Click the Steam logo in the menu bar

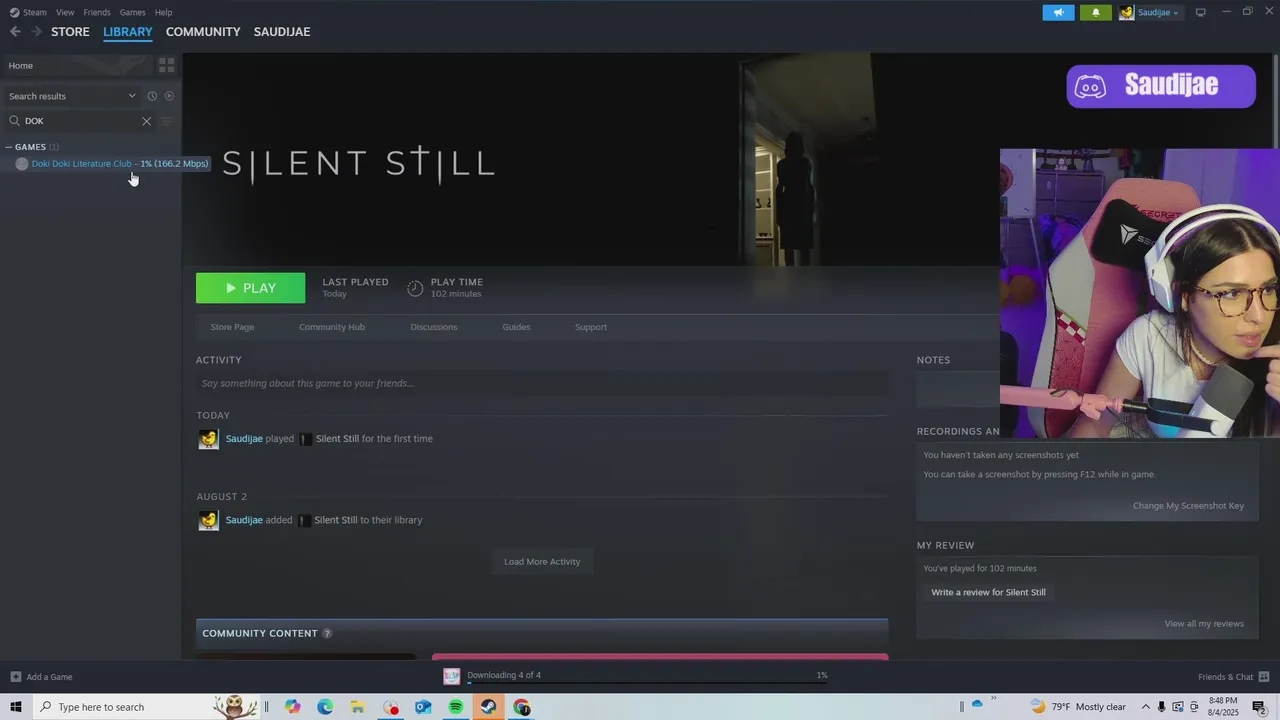click(x=14, y=12)
